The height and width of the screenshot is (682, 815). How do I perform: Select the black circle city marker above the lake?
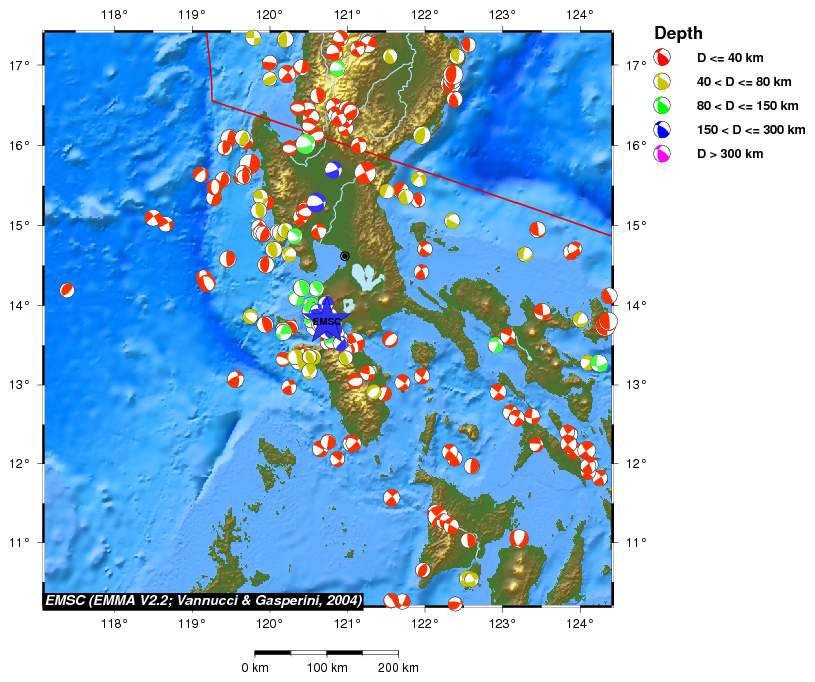coord(345,256)
